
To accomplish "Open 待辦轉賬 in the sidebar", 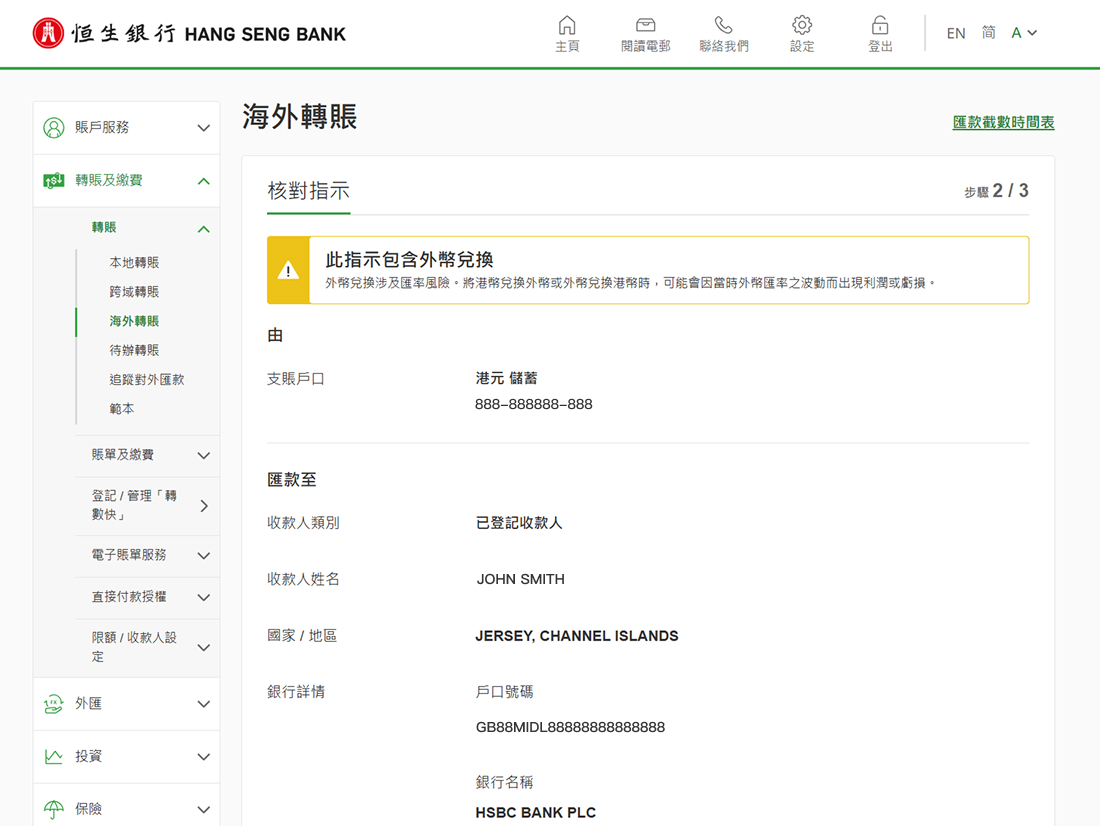I will click(x=134, y=351).
